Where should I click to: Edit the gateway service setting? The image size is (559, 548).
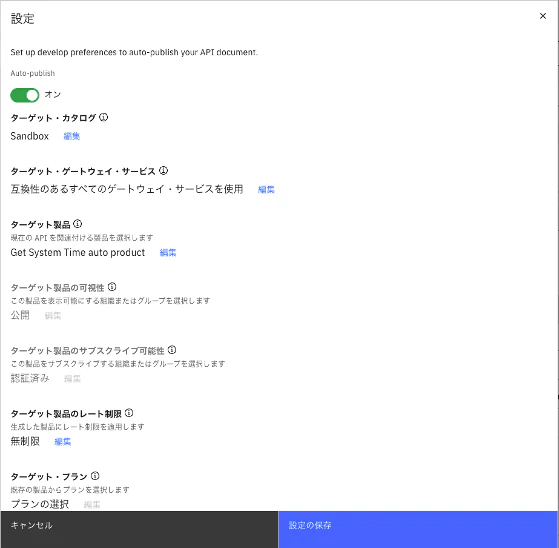click(266, 190)
